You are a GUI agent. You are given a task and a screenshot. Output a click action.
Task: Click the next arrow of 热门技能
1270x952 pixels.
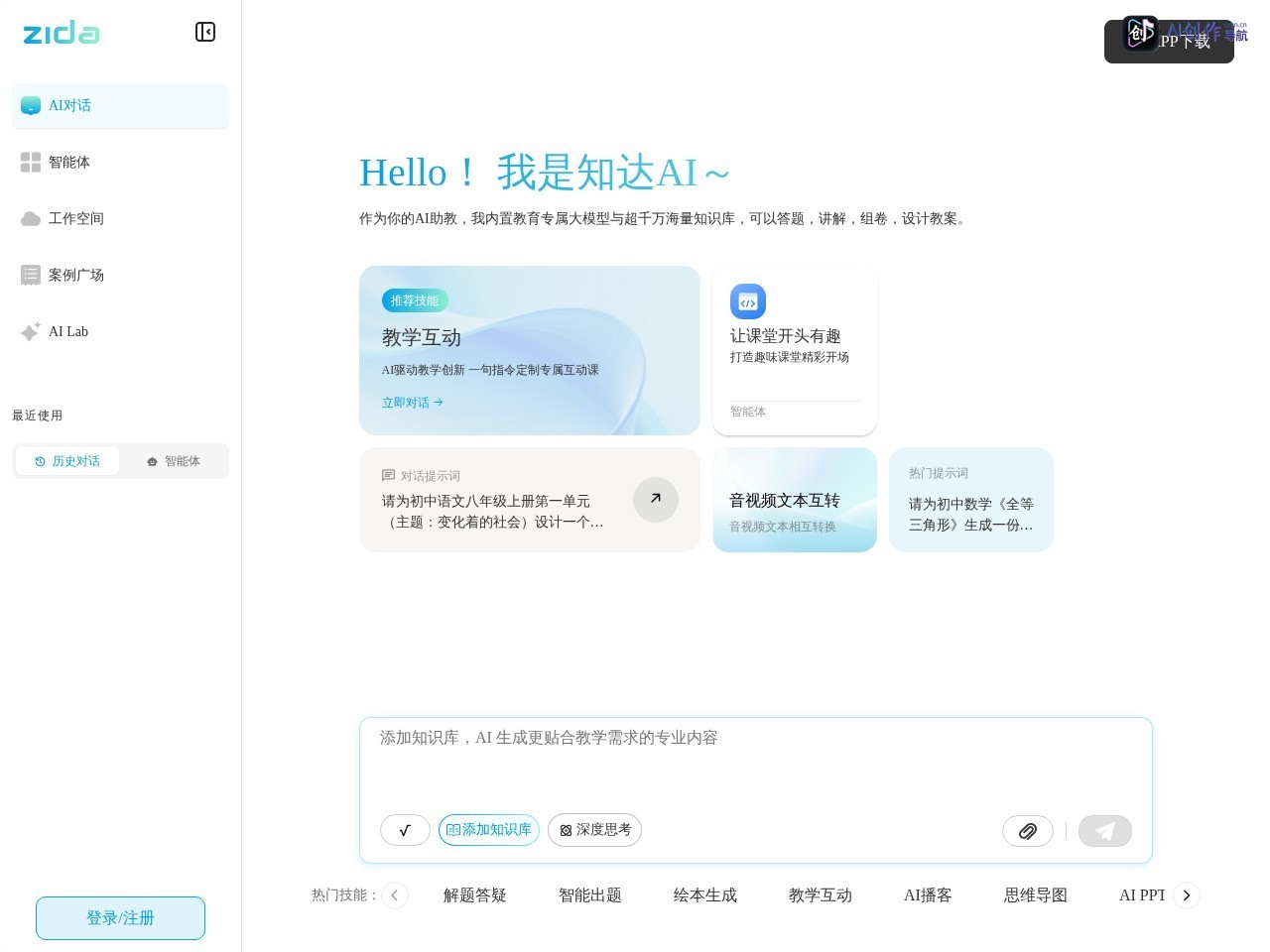[x=1187, y=895]
